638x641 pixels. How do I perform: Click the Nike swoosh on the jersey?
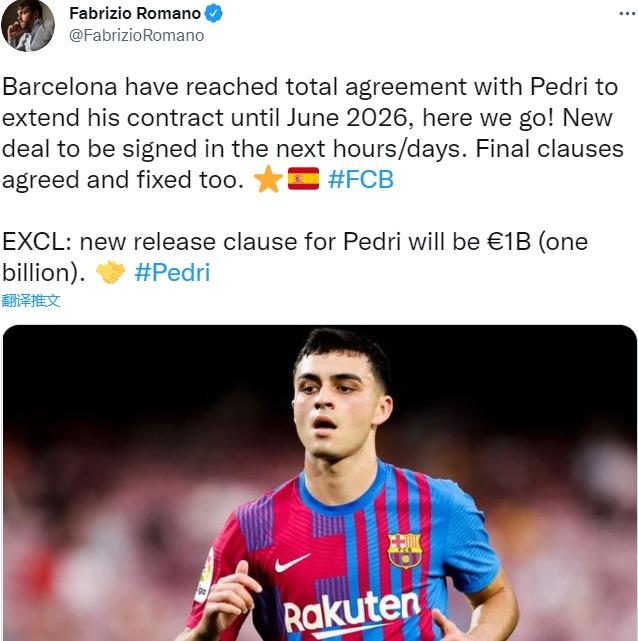[292, 563]
